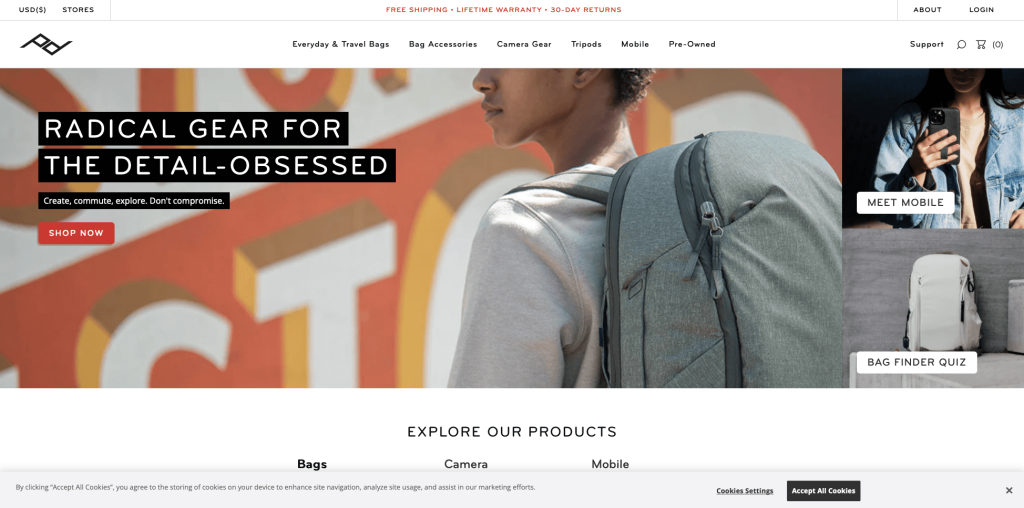Visit the Stores link

pyautogui.click(x=78, y=10)
